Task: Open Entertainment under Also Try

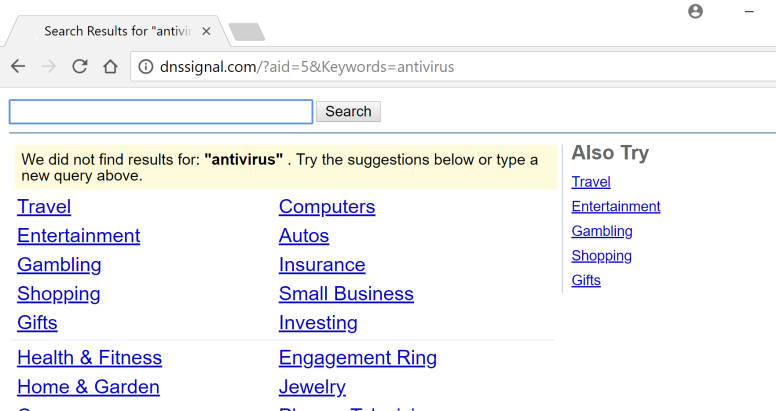Action: coord(616,207)
